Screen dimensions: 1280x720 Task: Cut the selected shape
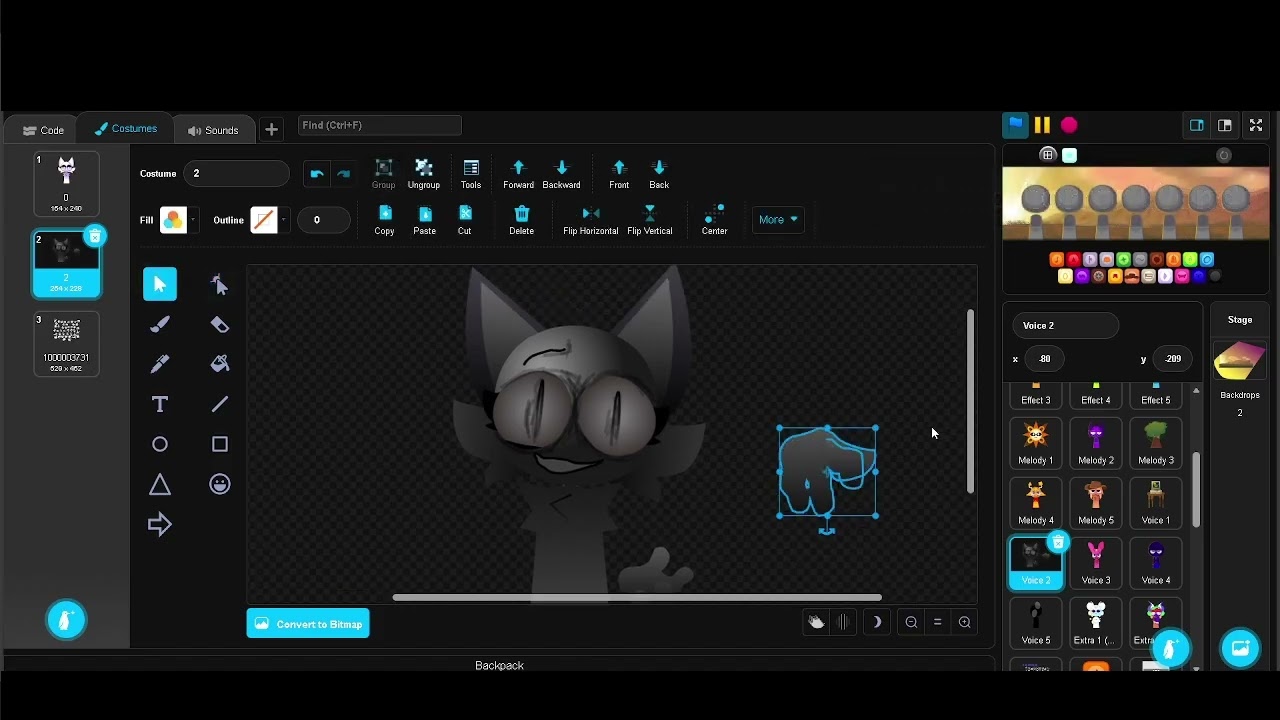(x=465, y=220)
